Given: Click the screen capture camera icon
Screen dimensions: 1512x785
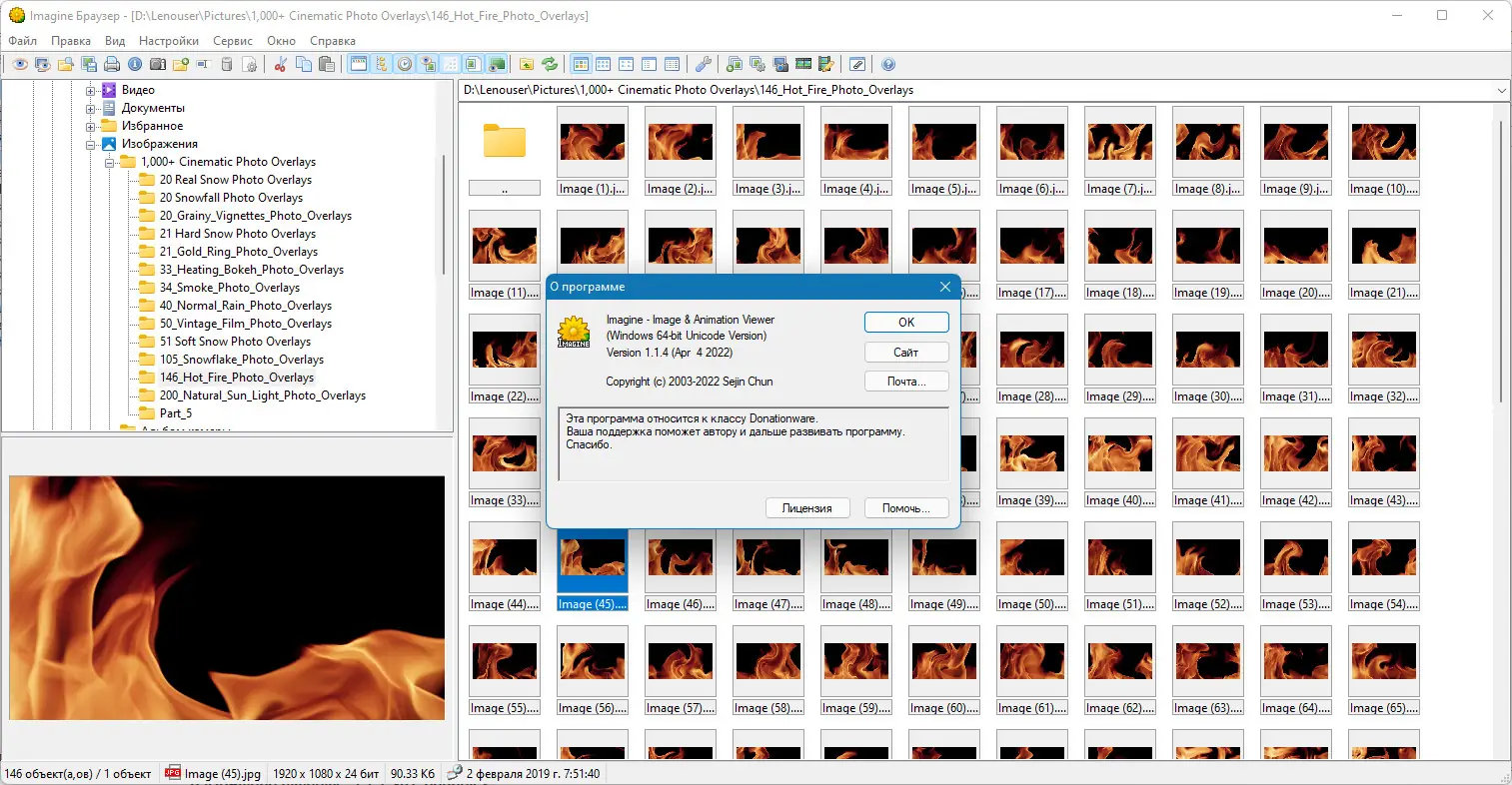Looking at the screenshot, I should pyautogui.click(x=780, y=64).
